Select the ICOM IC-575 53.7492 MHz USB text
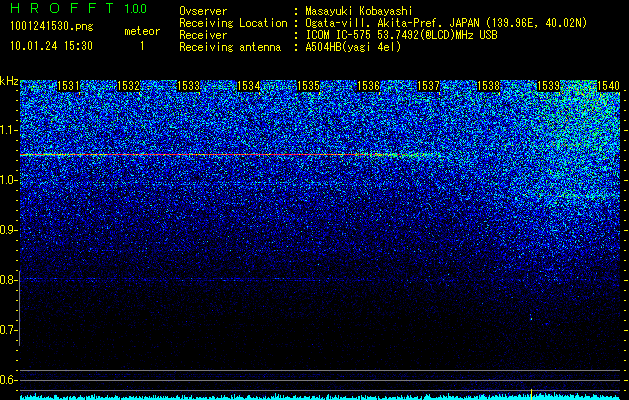Screen dimensions: 629x400 (x=401, y=35)
